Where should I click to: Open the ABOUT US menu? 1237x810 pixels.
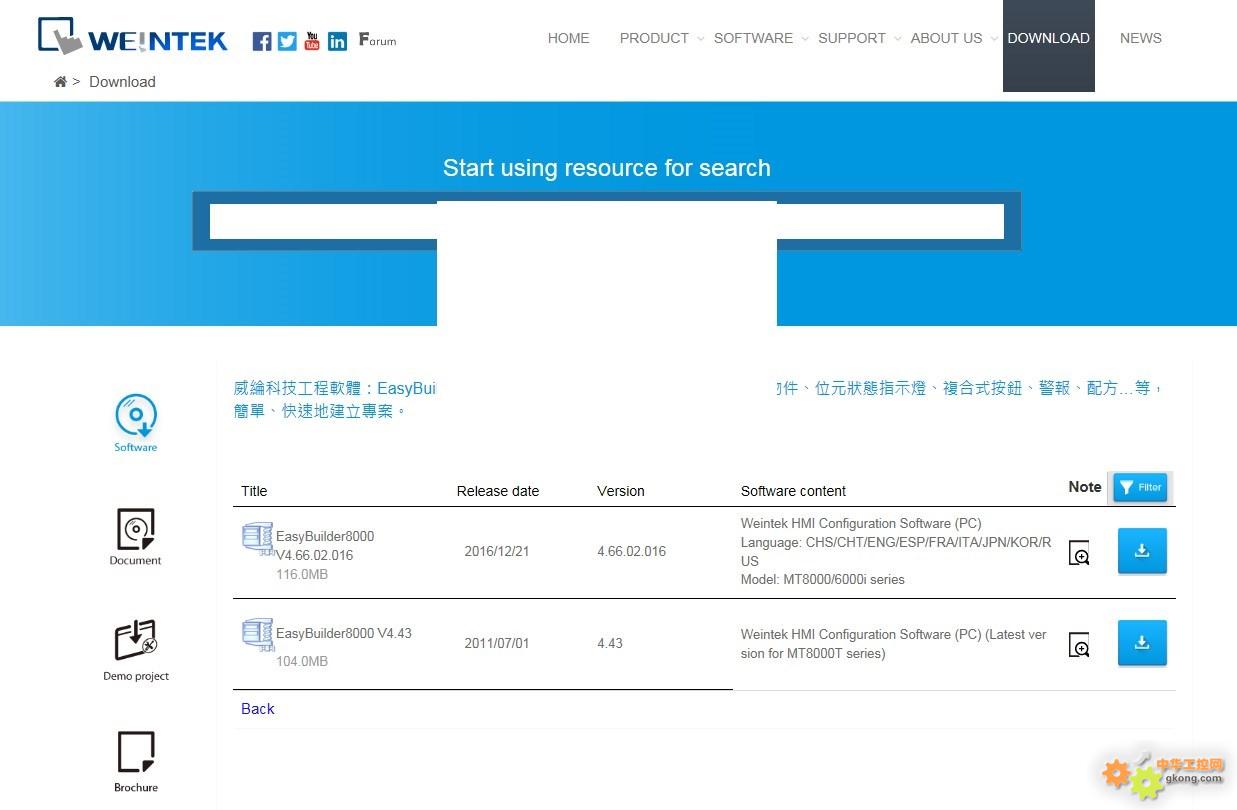point(946,38)
